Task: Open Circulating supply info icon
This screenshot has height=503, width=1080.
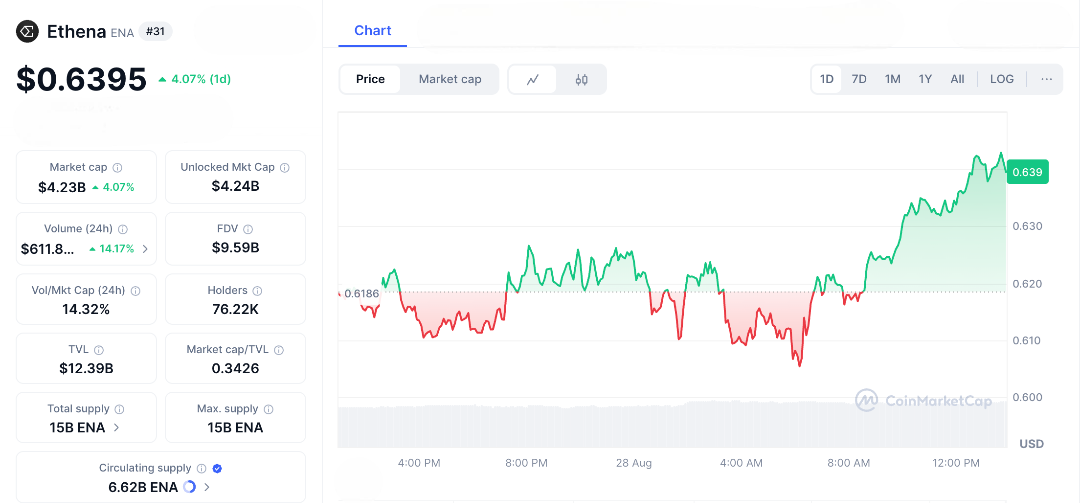Action: [202, 469]
